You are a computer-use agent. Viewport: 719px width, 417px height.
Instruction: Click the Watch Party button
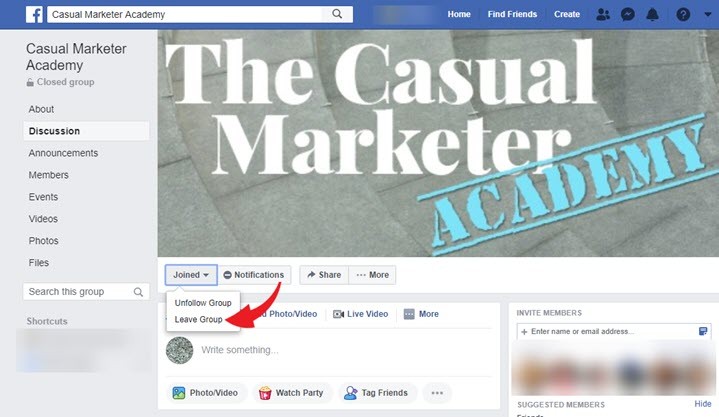pos(292,393)
